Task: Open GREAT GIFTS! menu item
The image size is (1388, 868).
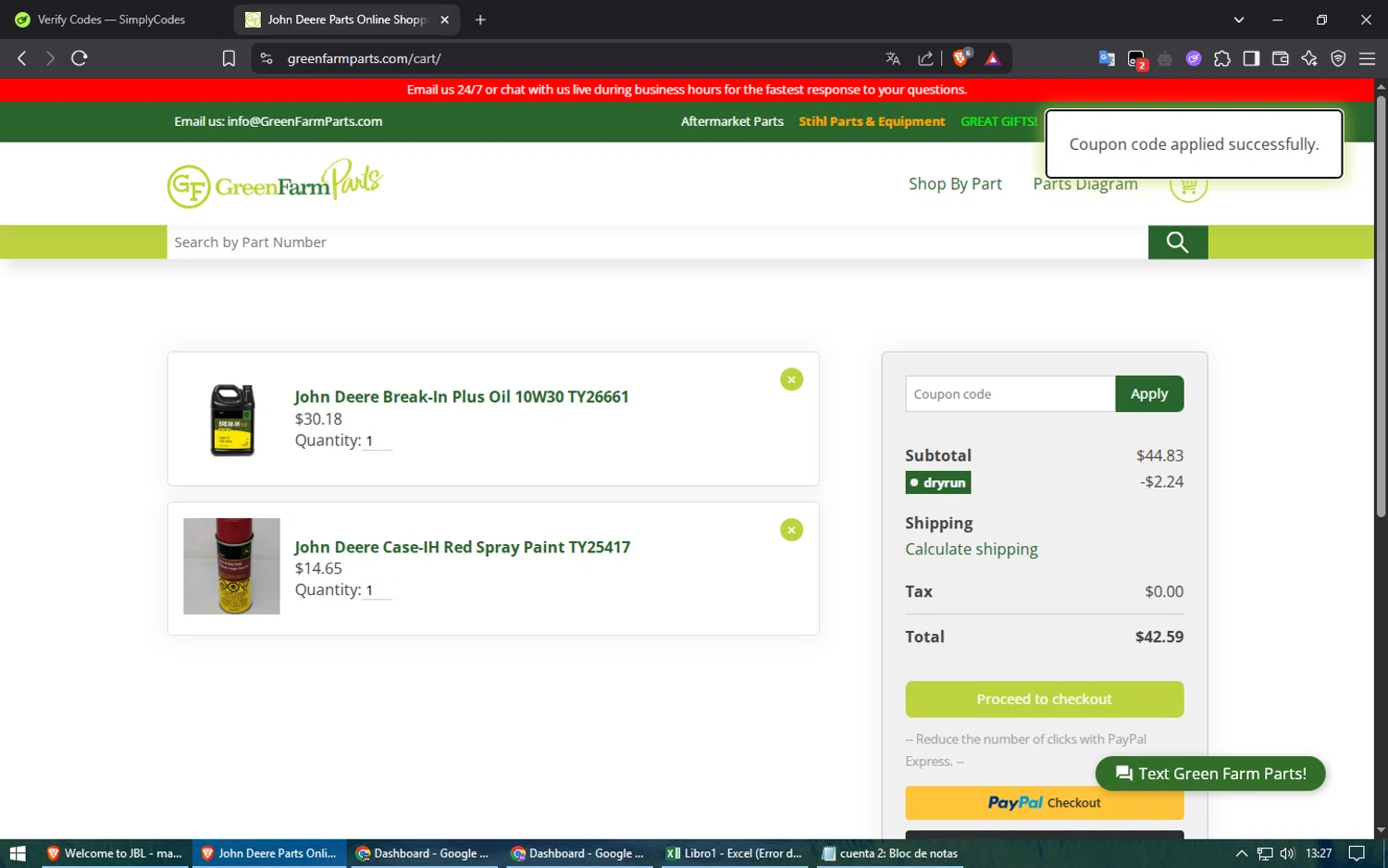Action: (998, 121)
